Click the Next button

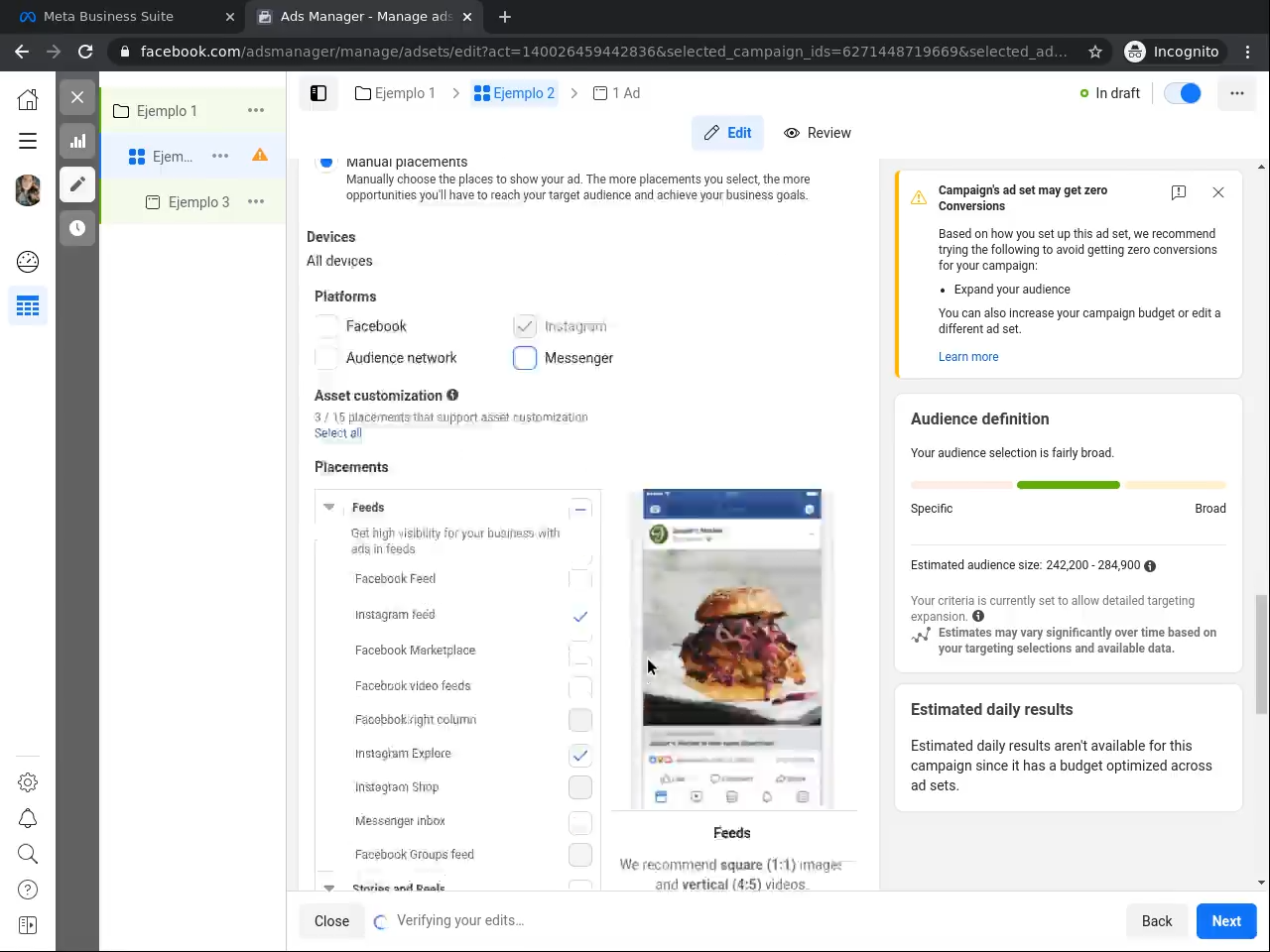[x=1226, y=921]
